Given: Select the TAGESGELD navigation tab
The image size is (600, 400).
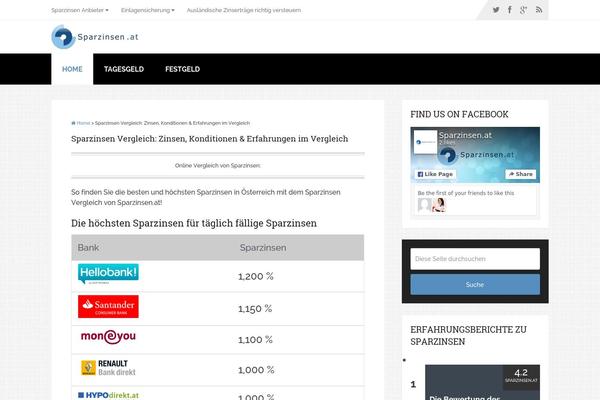Looking at the screenshot, I should (124, 69).
